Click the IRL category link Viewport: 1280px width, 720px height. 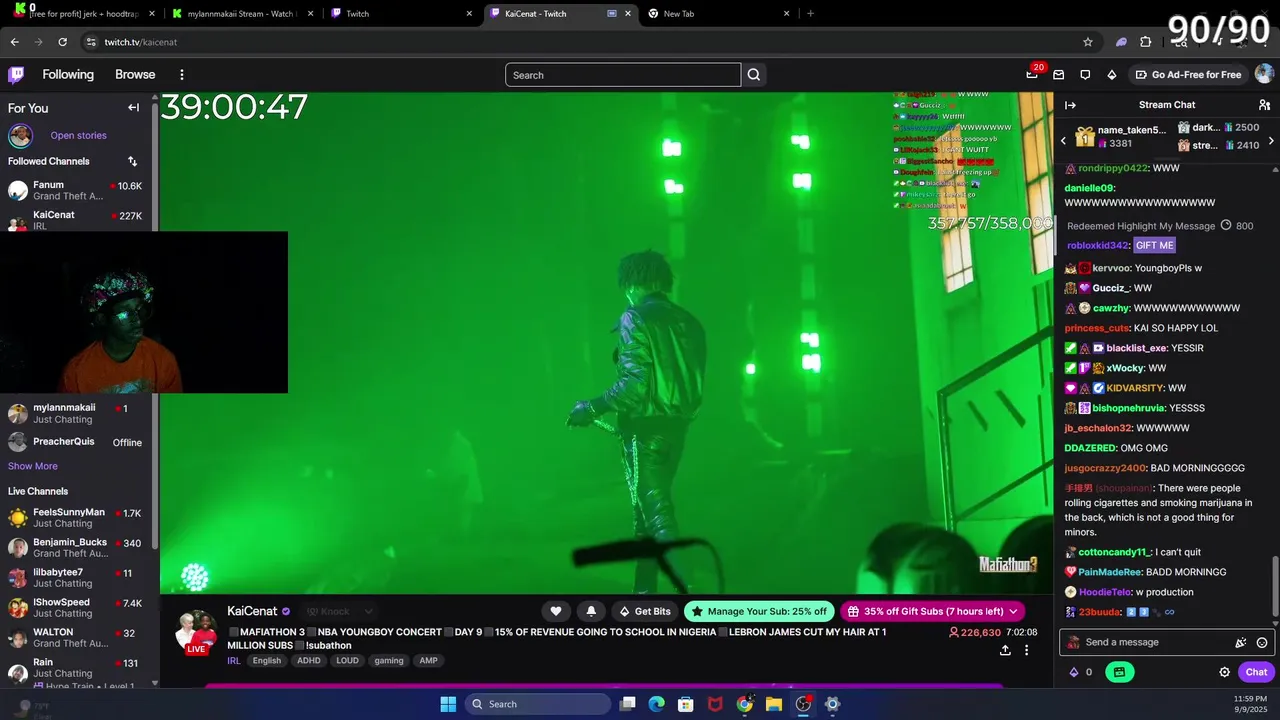pos(234,660)
